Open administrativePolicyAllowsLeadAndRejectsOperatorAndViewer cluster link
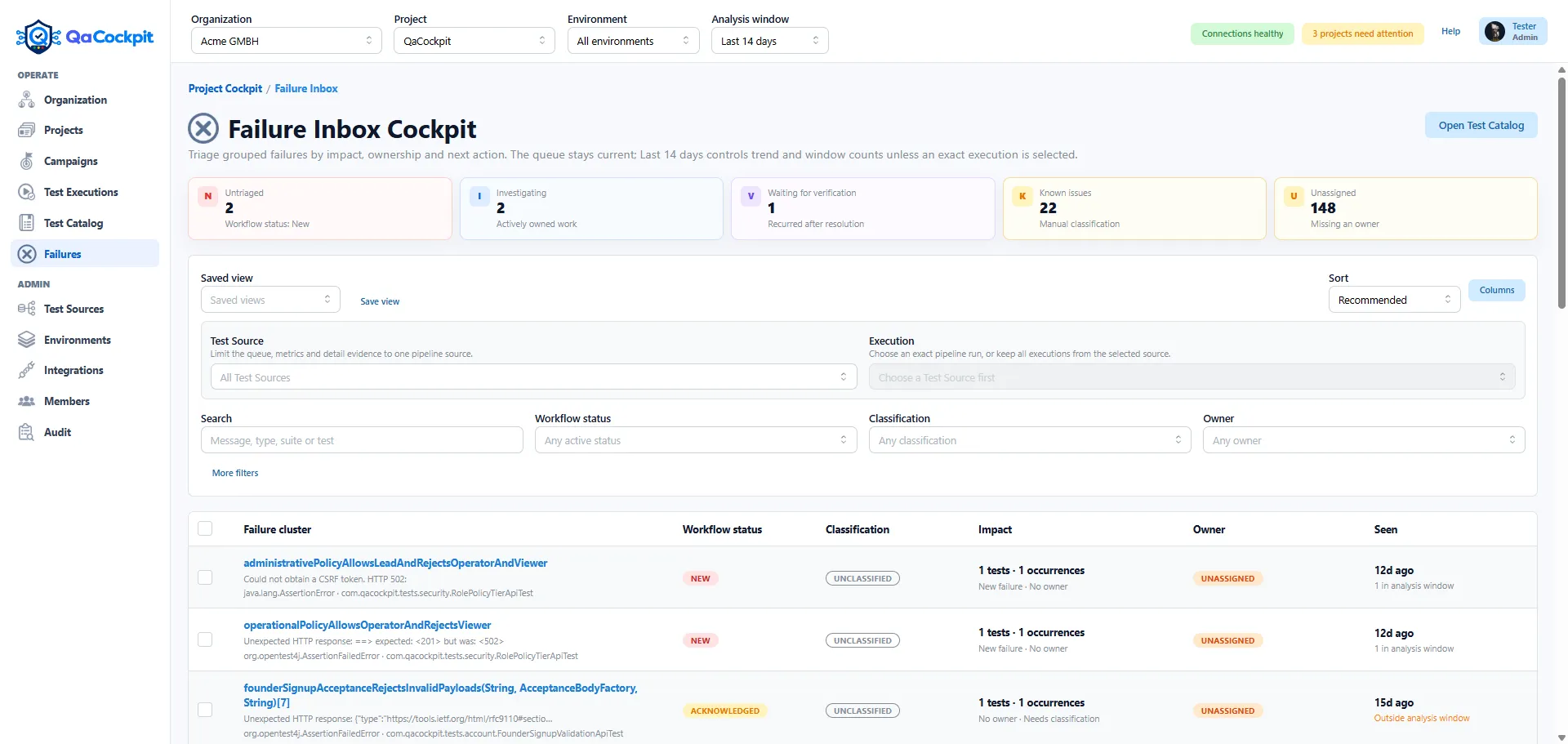The width and height of the screenshot is (1568, 744). 395,563
